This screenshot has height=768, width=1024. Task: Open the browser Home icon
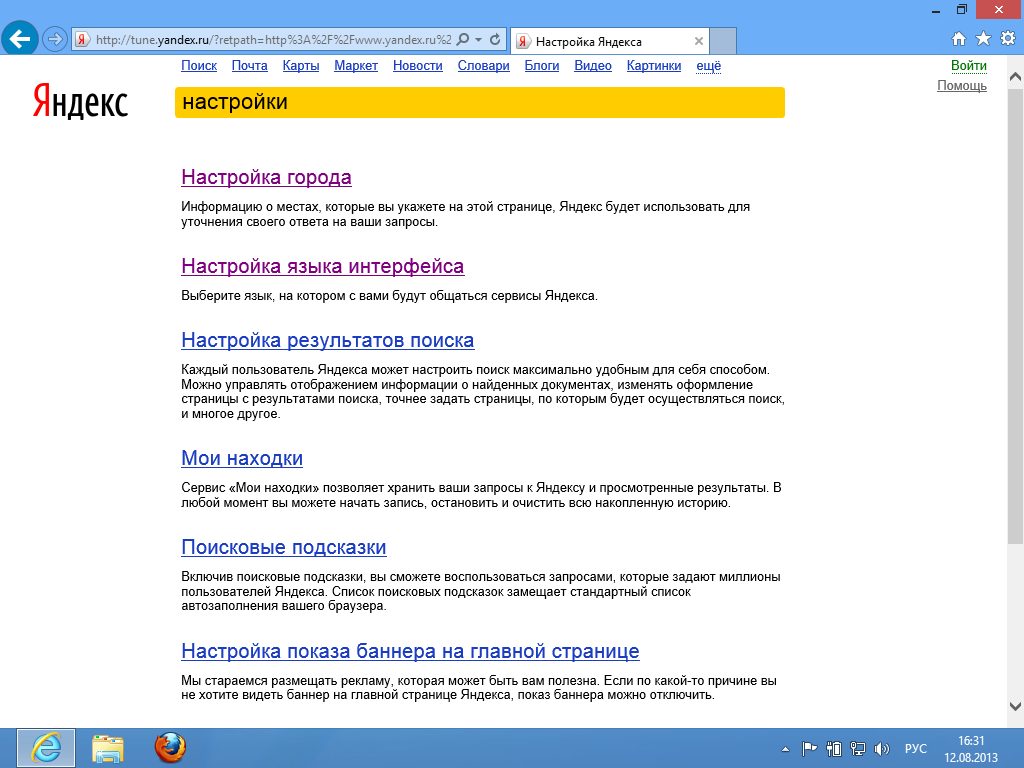[959, 39]
